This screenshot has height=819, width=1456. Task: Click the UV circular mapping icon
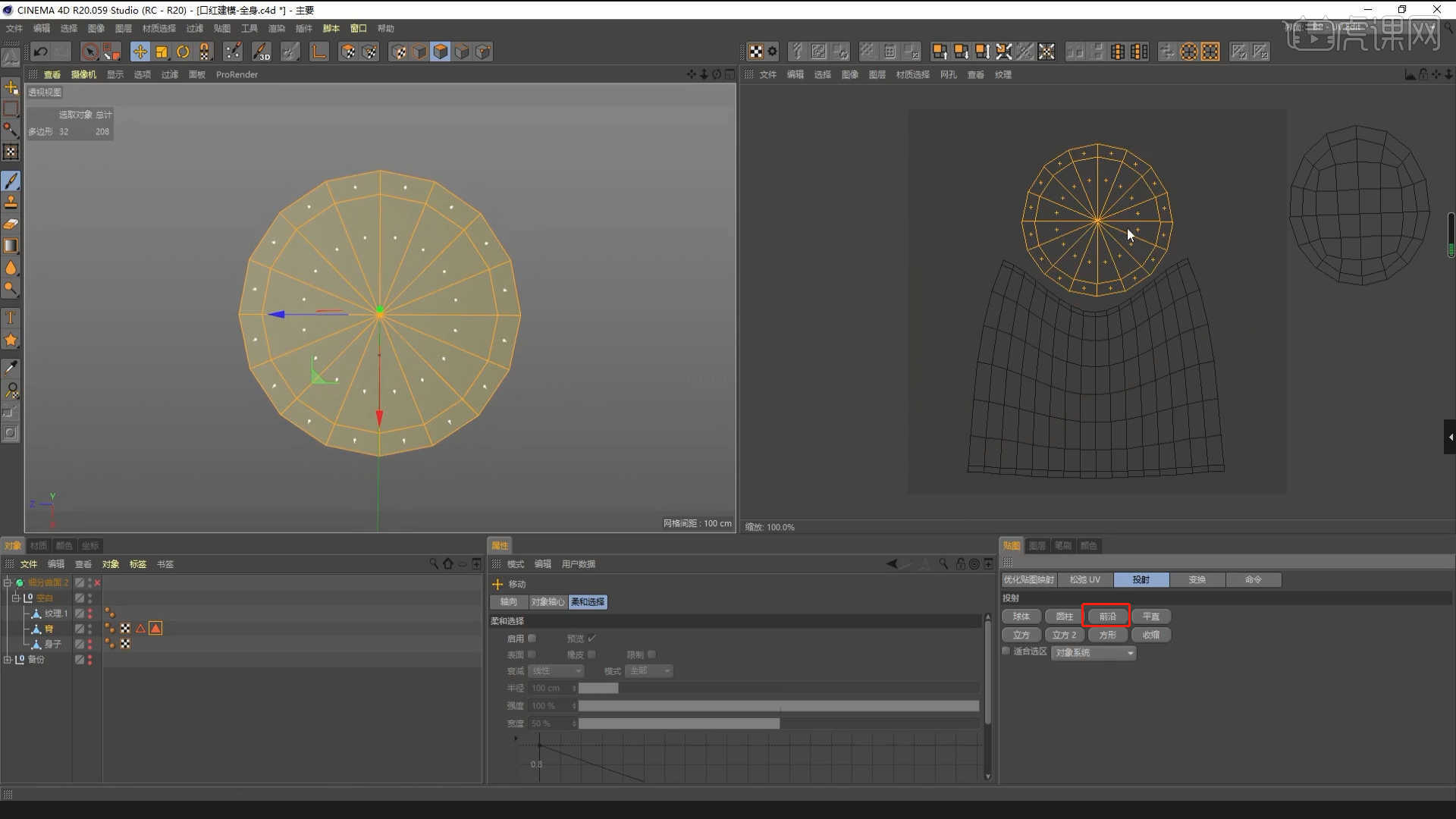(x=1189, y=52)
